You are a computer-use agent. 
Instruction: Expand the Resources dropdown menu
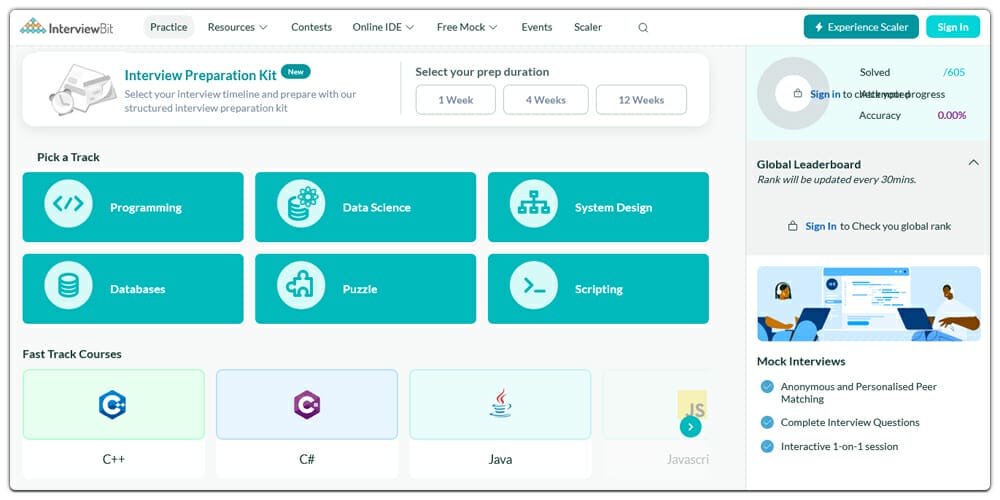(x=237, y=27)
